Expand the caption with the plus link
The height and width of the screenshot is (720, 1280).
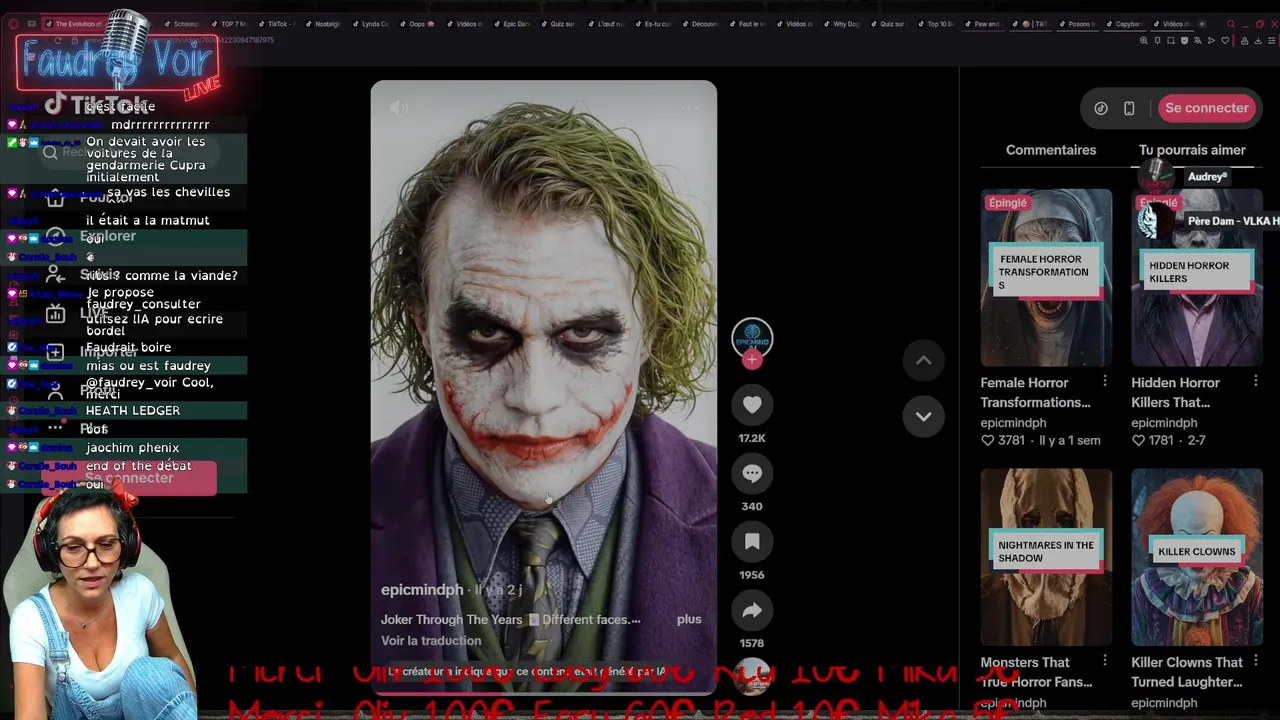pos(689,619)
